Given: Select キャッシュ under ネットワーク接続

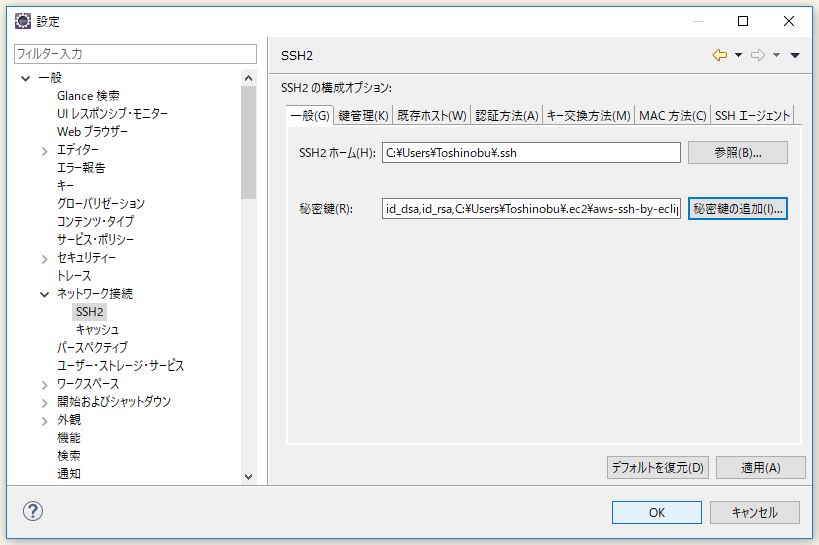Looking at the screenshot, I should pos(97,330).
